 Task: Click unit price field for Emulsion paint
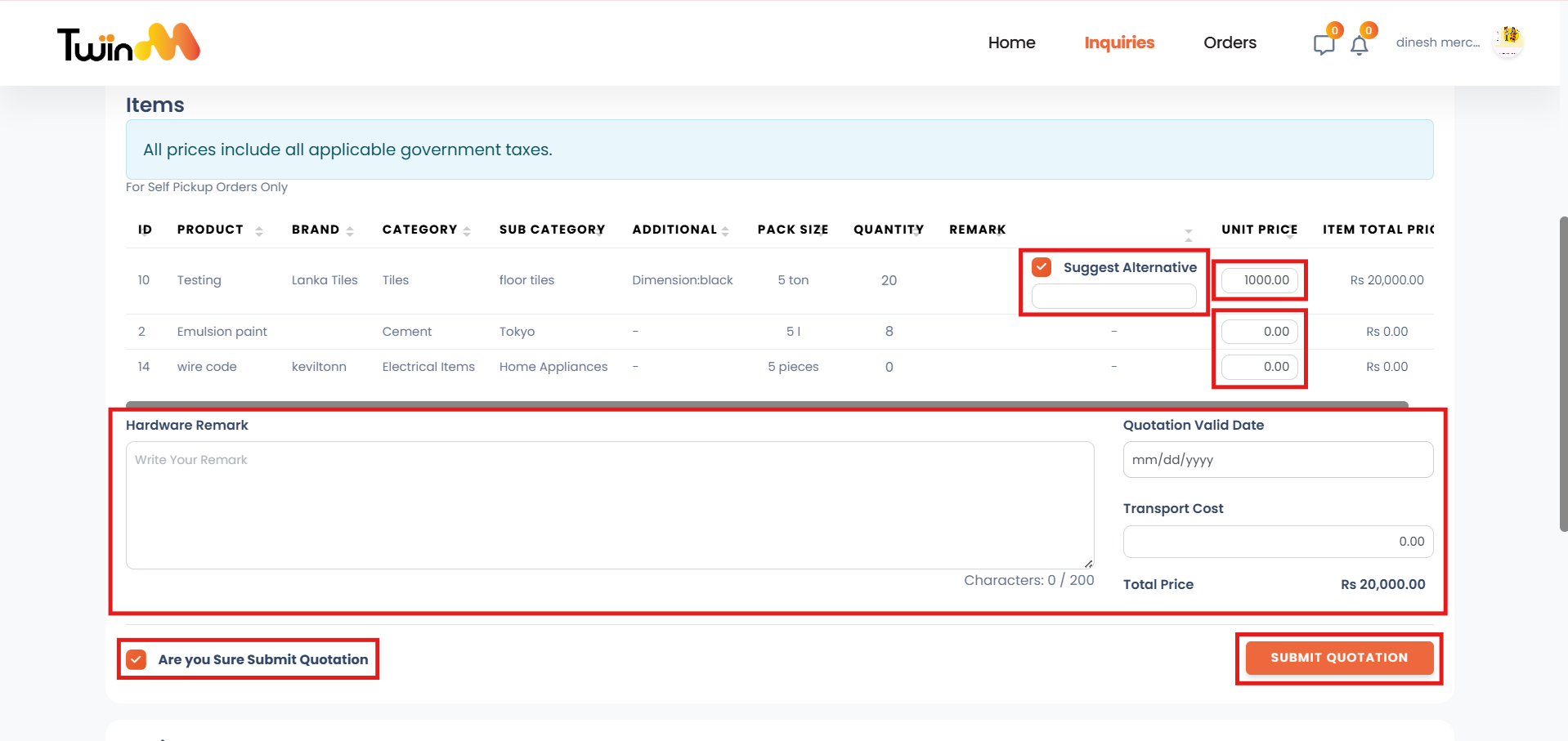coord(1259,332)
